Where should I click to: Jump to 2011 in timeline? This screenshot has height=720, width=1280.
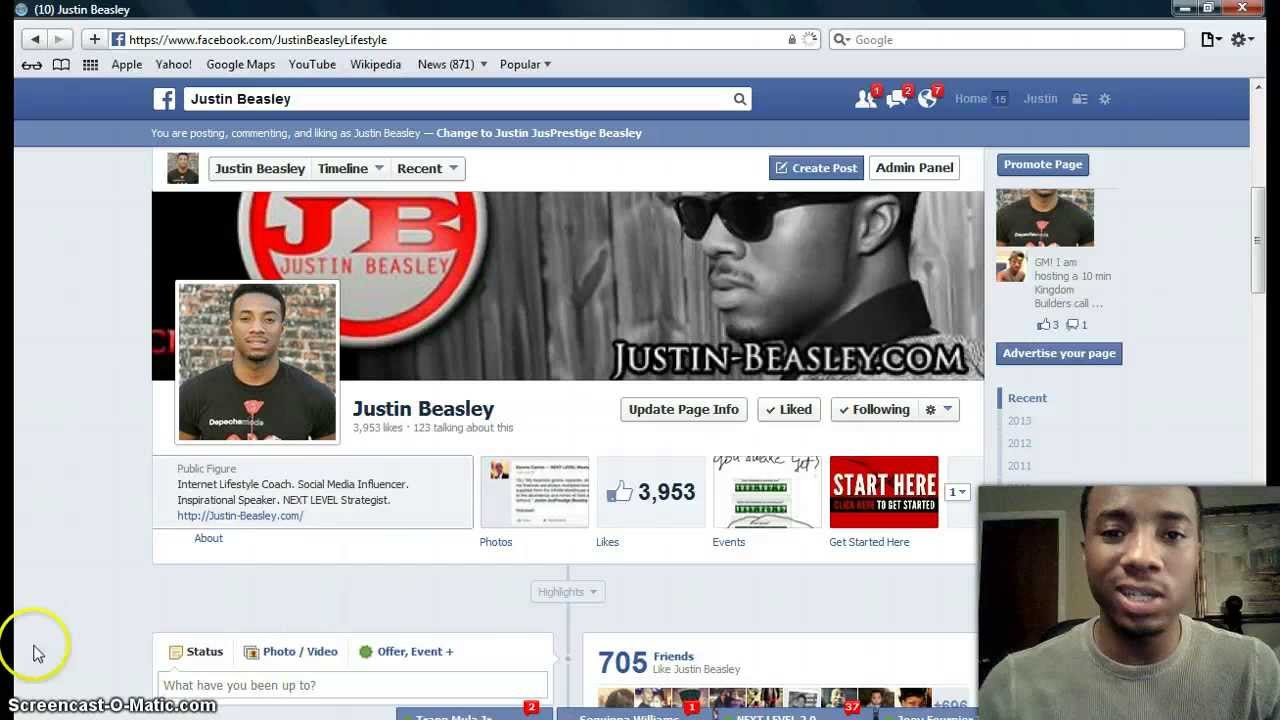click(1019, 466)
